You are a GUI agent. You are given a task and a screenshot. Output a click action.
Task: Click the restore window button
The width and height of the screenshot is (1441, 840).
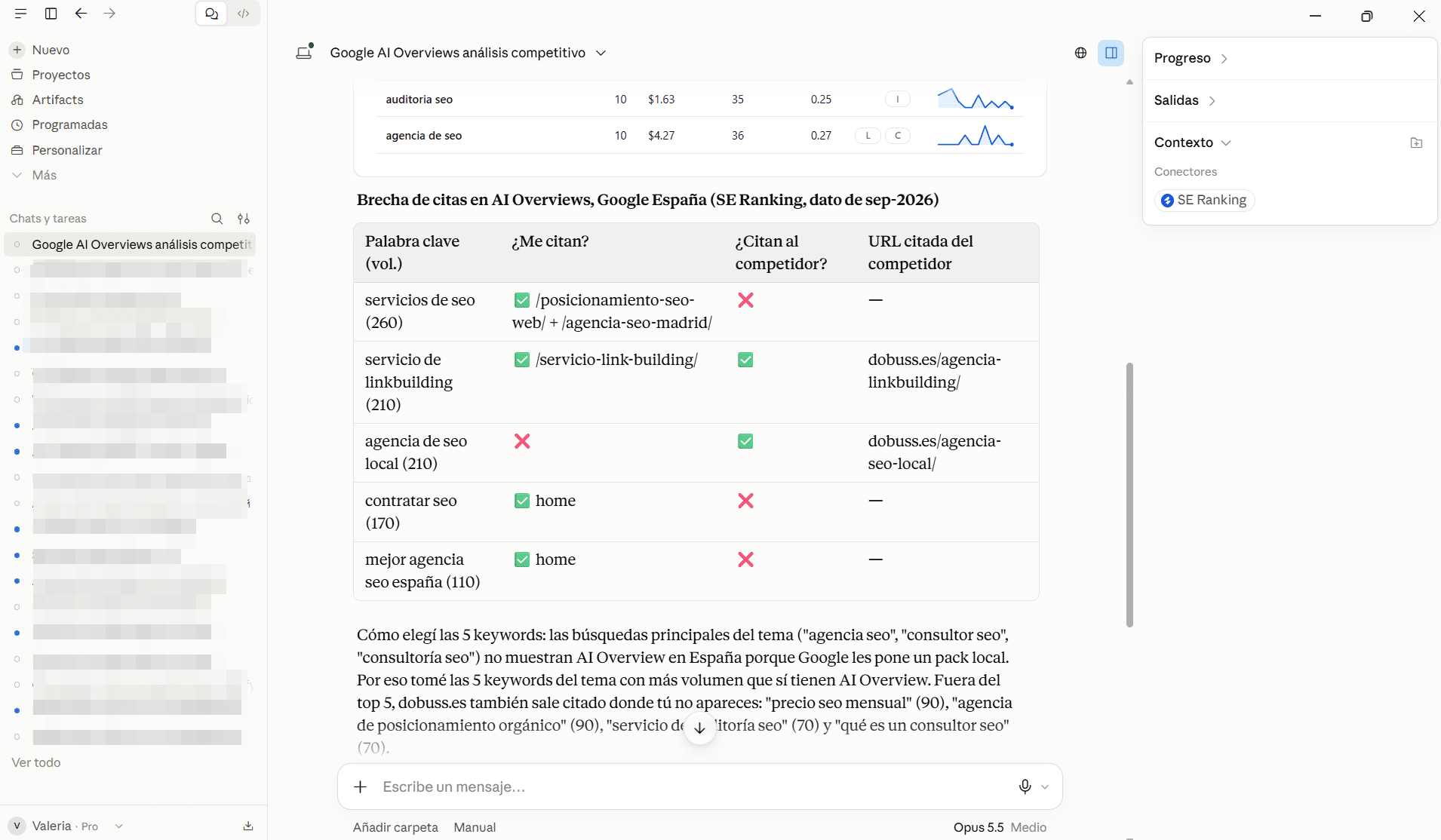point(1366,16)
